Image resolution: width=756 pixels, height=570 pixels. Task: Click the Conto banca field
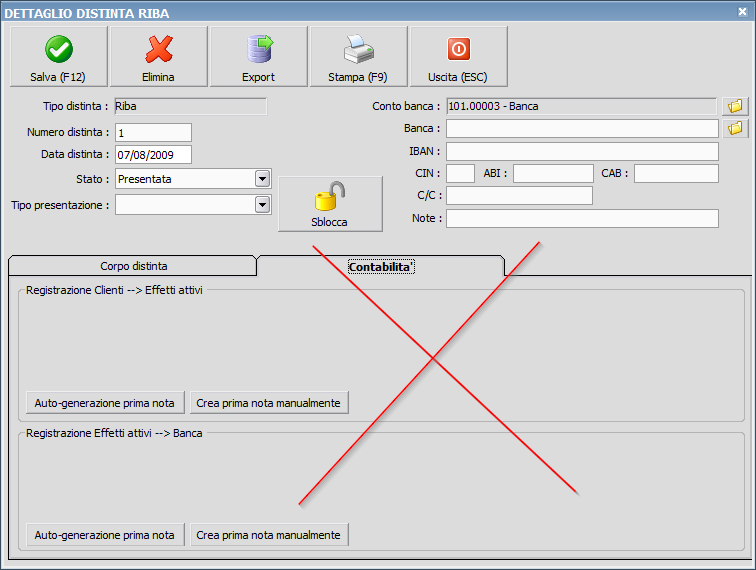point(581,106)
